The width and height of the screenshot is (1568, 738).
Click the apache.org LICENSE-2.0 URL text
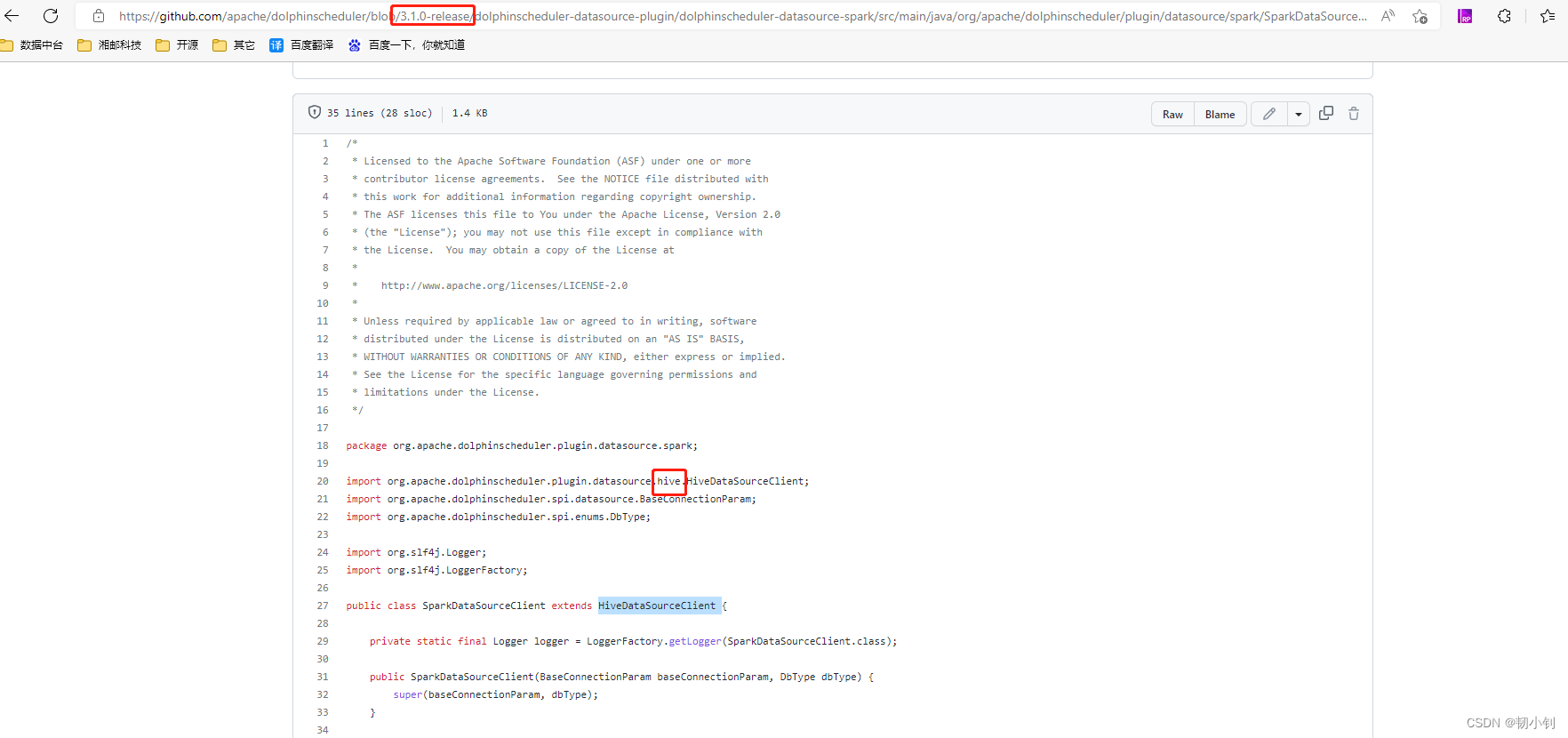[x=504, y=285]
